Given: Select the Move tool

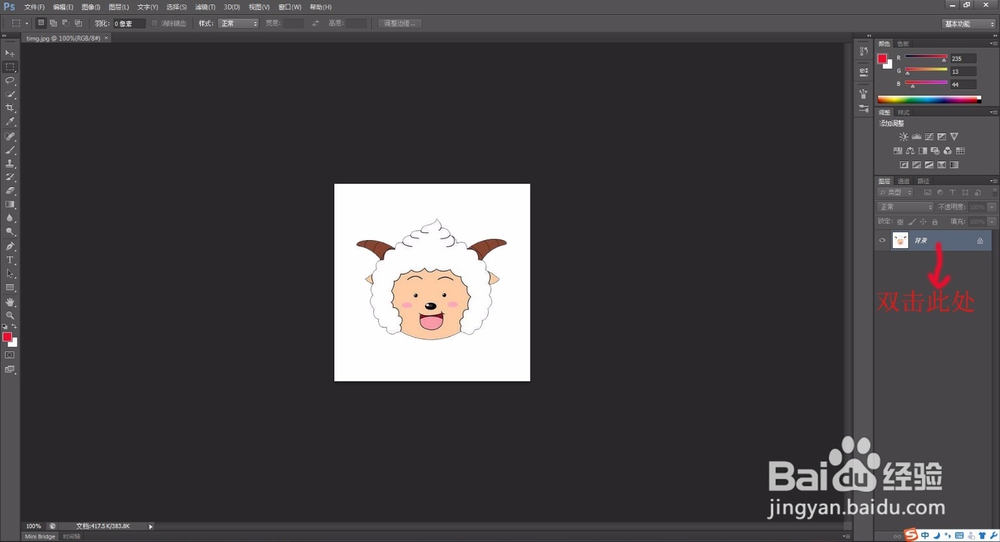Looking at the screenshot, I should [x=10, y=53].
